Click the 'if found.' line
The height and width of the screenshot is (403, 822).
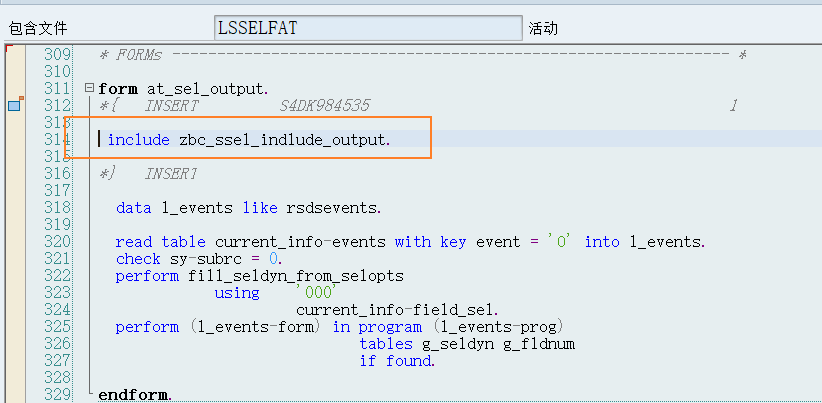pyautogui.click(x=397, y=361)
